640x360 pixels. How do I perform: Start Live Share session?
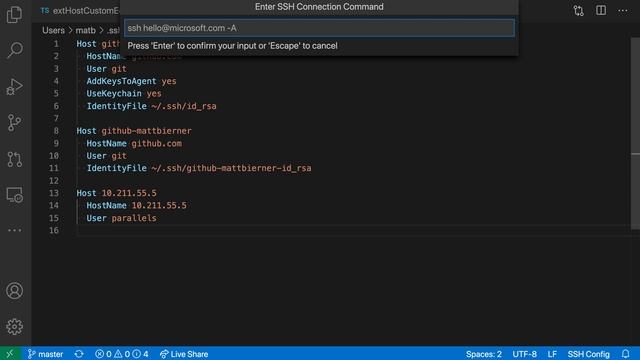[184, 354]
